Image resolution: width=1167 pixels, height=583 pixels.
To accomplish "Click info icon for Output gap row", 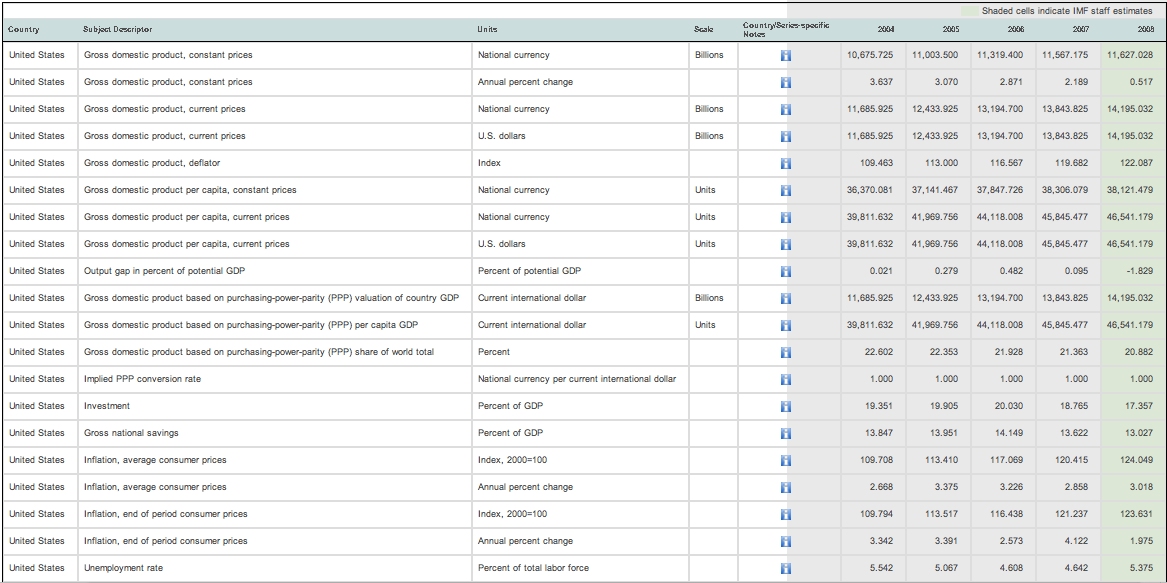I will pyautogui.click(x=786, y=271).
